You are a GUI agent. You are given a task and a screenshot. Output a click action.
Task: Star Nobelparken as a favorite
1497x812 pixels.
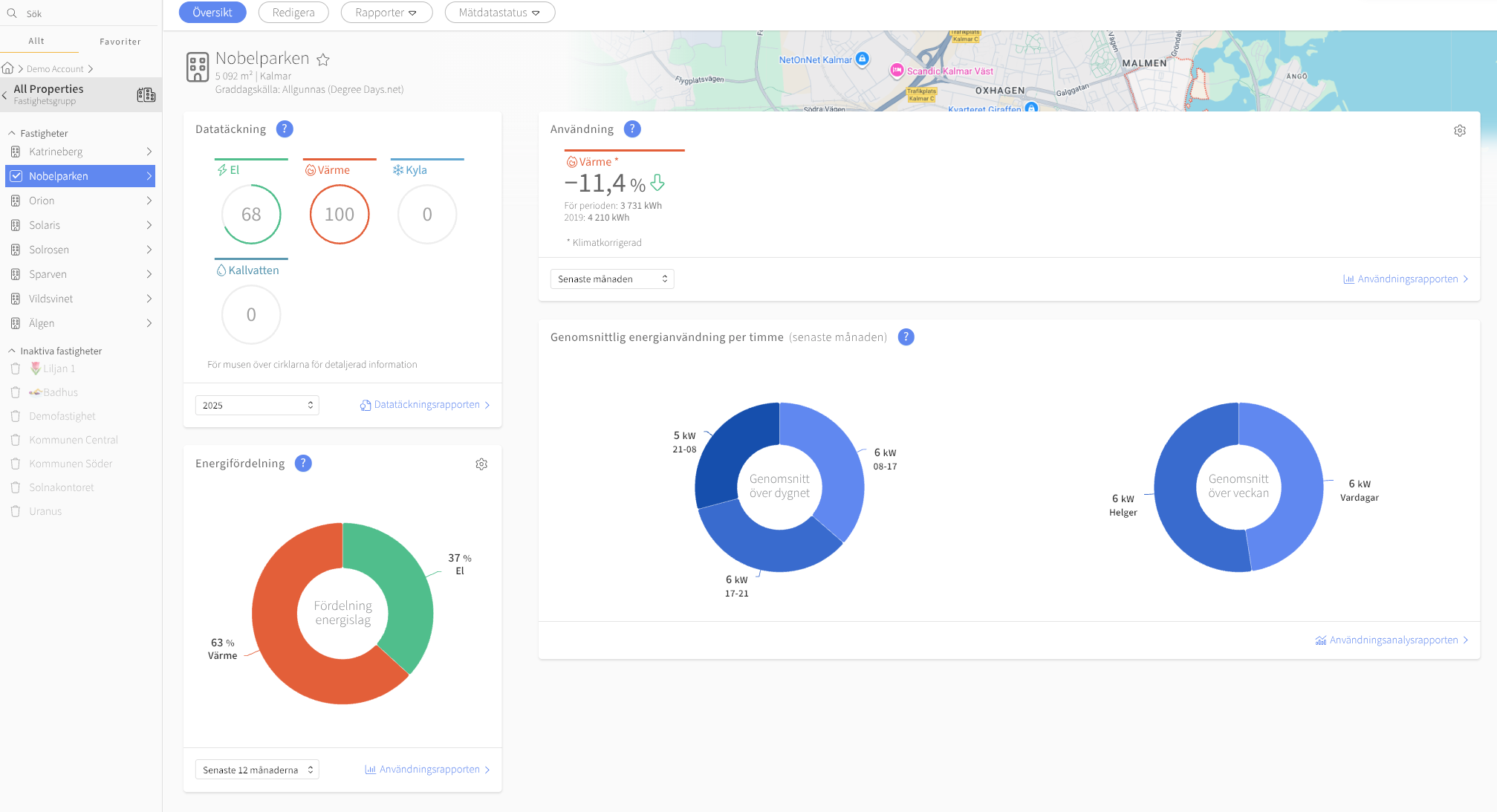pyautogui.click(x=323, y=59)
